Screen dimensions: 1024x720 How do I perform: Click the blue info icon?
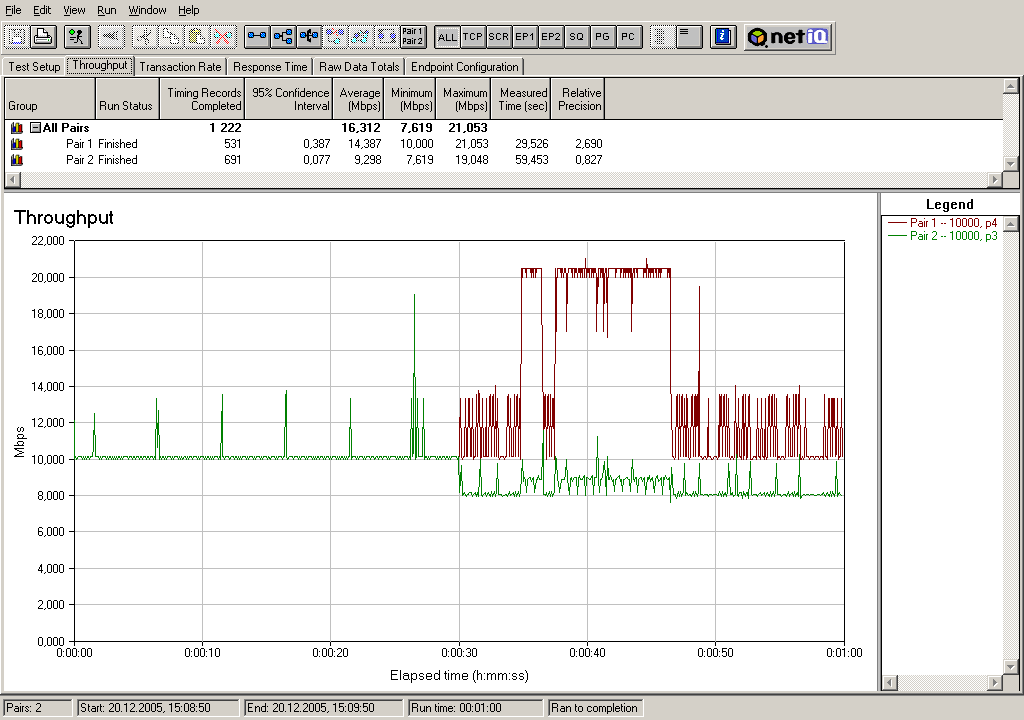[723, 37]
